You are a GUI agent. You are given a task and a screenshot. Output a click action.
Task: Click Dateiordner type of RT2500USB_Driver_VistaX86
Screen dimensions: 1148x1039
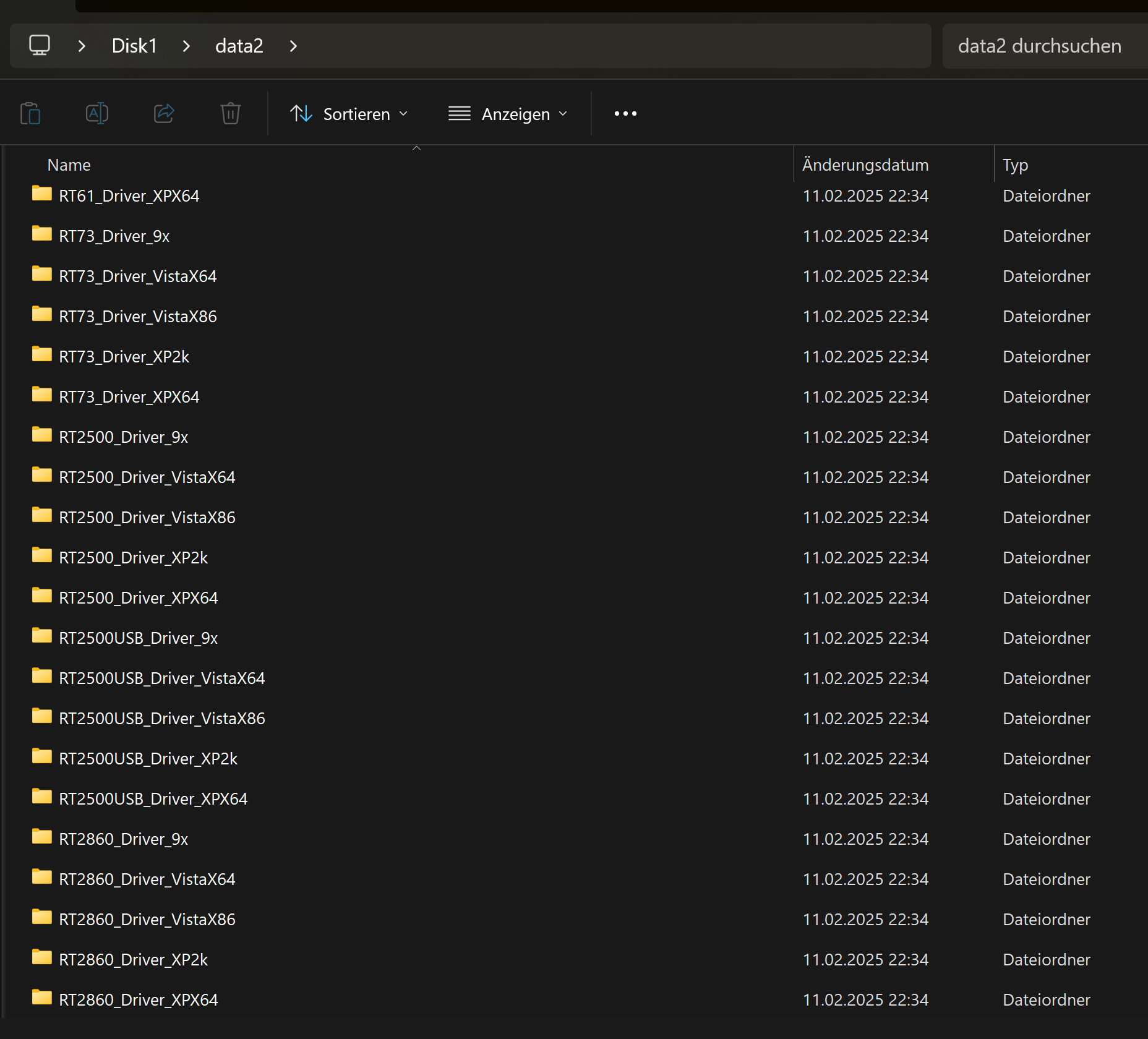tap(1047, 719)
